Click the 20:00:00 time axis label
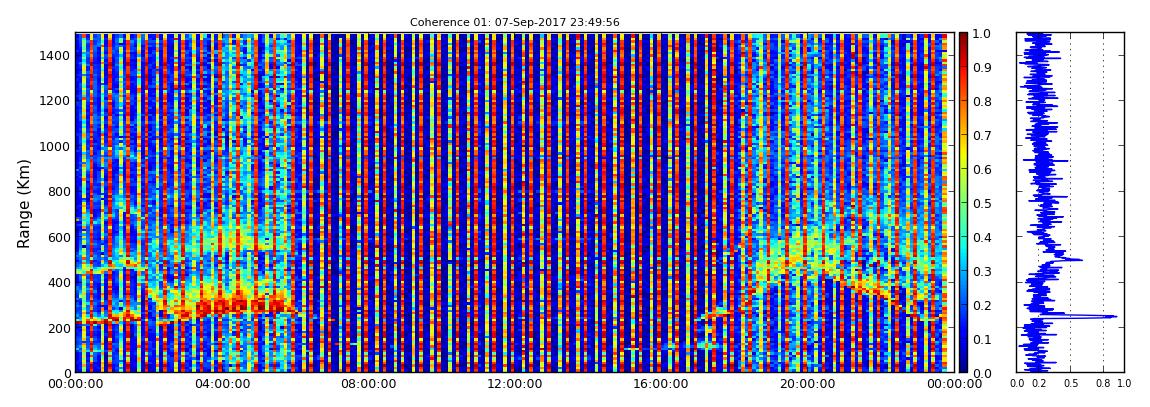The height and width of the screenshot is (407, 1150). click(x=805, y=383)
